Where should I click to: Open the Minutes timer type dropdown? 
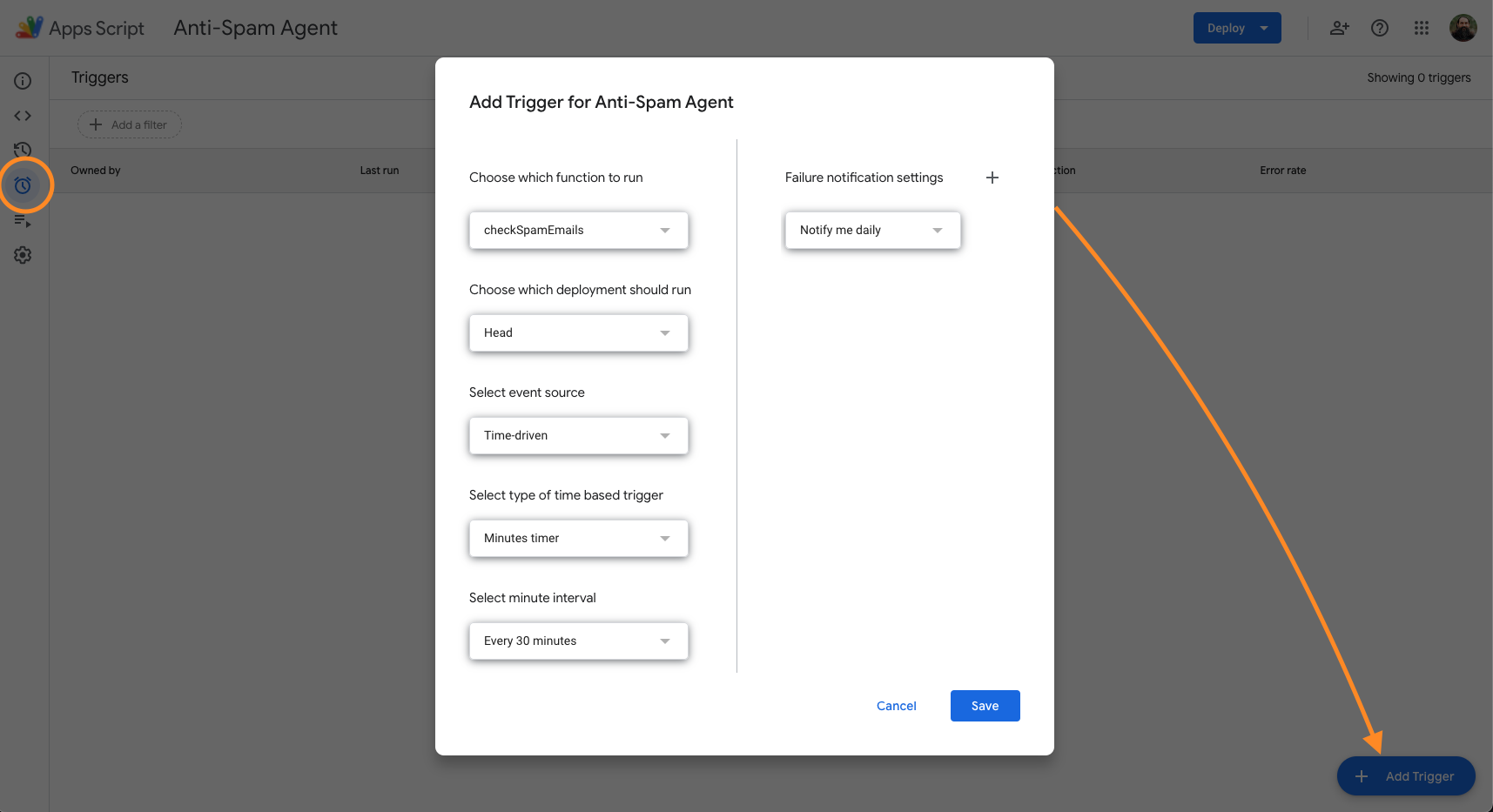pos(578,539)
